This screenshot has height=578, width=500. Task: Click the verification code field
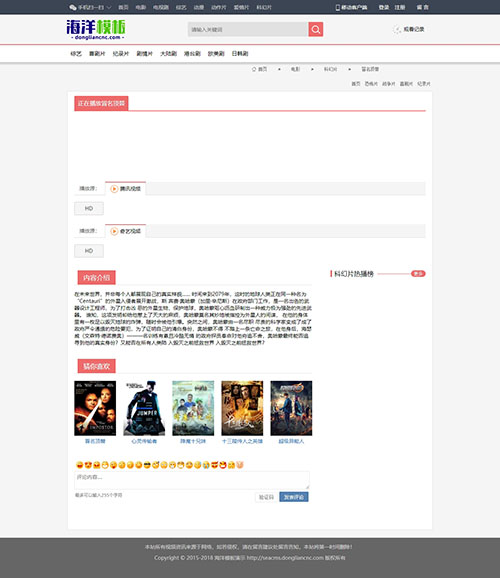[x=266, y=497]
